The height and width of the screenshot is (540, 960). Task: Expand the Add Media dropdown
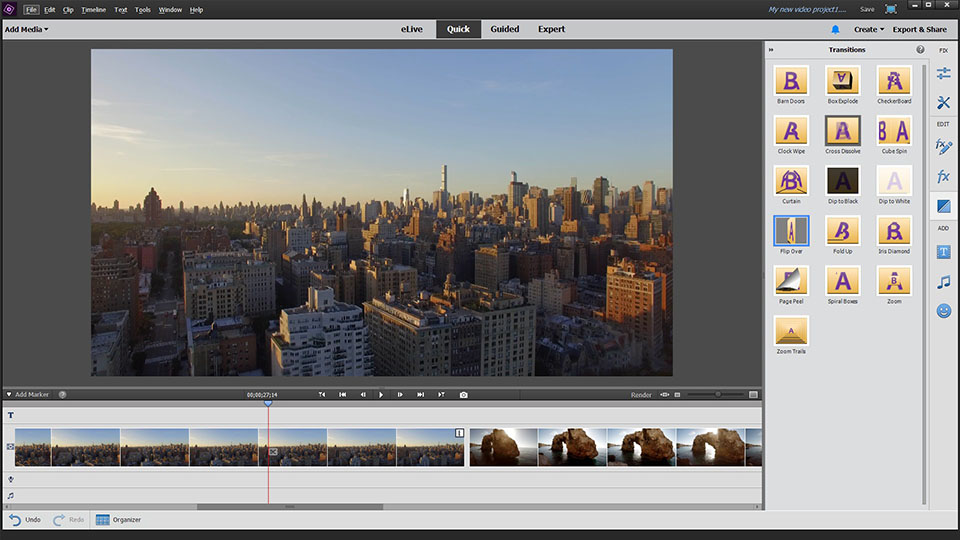tap(26, 30)
